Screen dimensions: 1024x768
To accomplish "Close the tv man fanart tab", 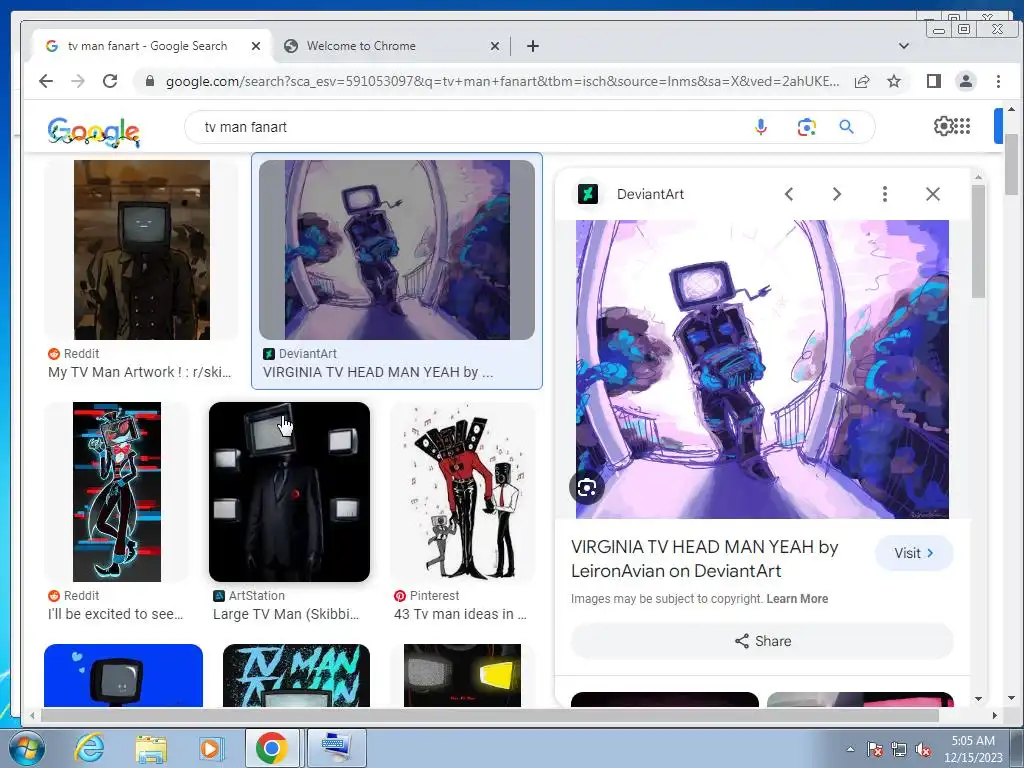I will [x=256, y=46].
